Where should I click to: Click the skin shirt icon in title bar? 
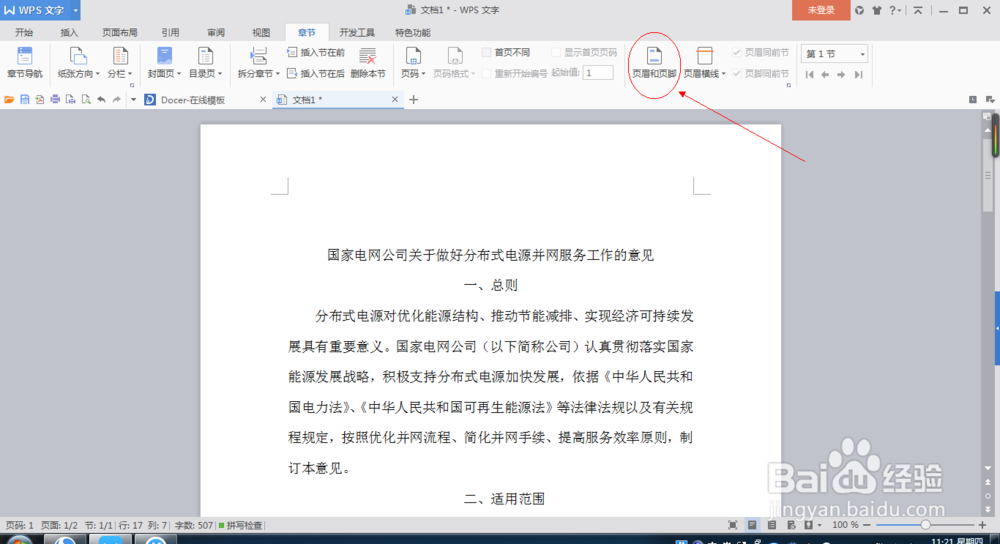[x=877, y=10]
